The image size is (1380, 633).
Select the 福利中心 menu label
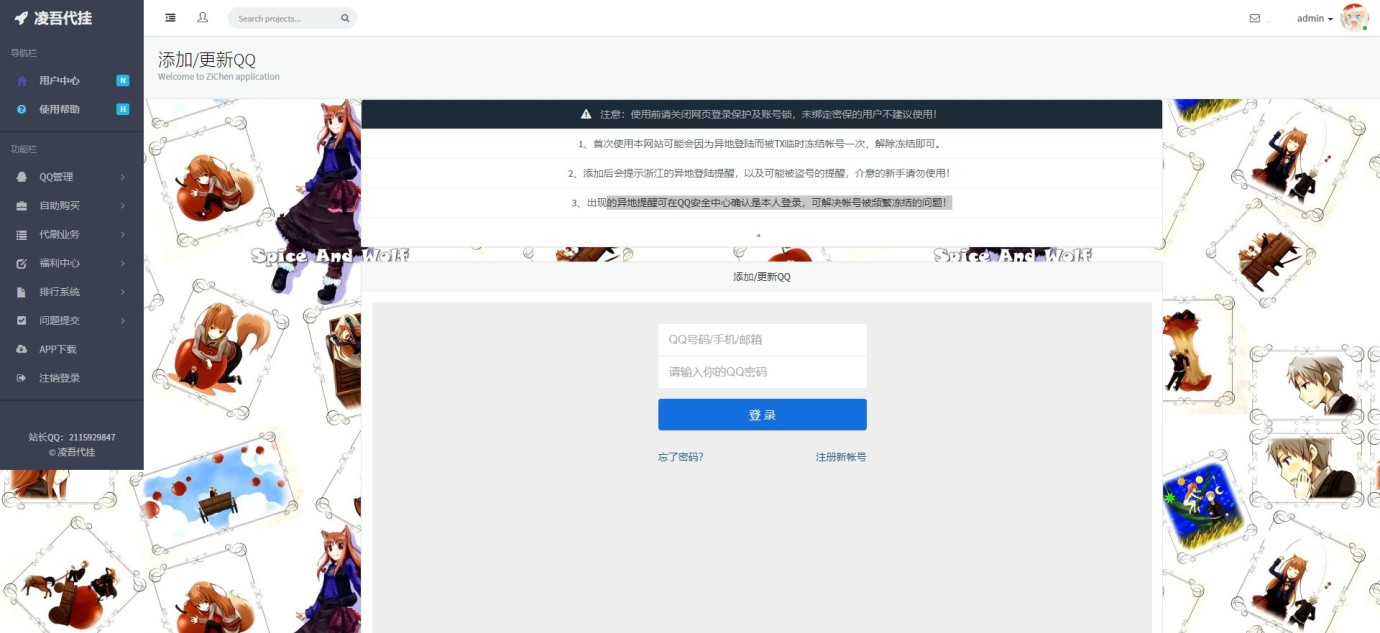[x=59, y=264]
